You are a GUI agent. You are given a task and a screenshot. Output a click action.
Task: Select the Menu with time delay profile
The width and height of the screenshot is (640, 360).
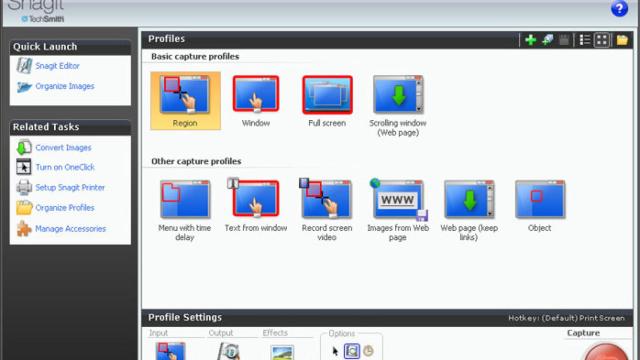coord(185,210)
